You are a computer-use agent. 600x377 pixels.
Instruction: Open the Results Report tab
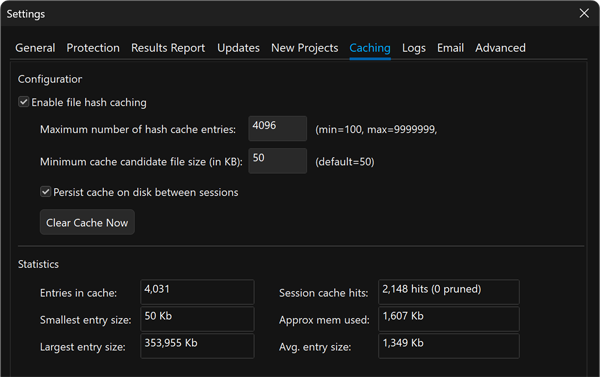click(x=168, y=48)
